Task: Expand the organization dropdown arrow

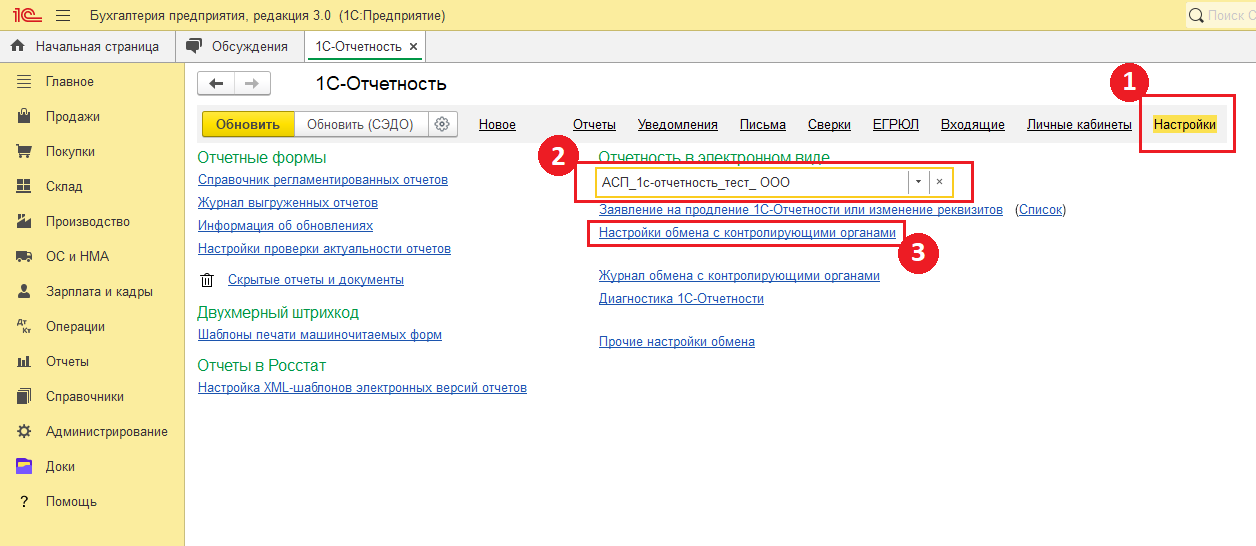Action: 918,182
